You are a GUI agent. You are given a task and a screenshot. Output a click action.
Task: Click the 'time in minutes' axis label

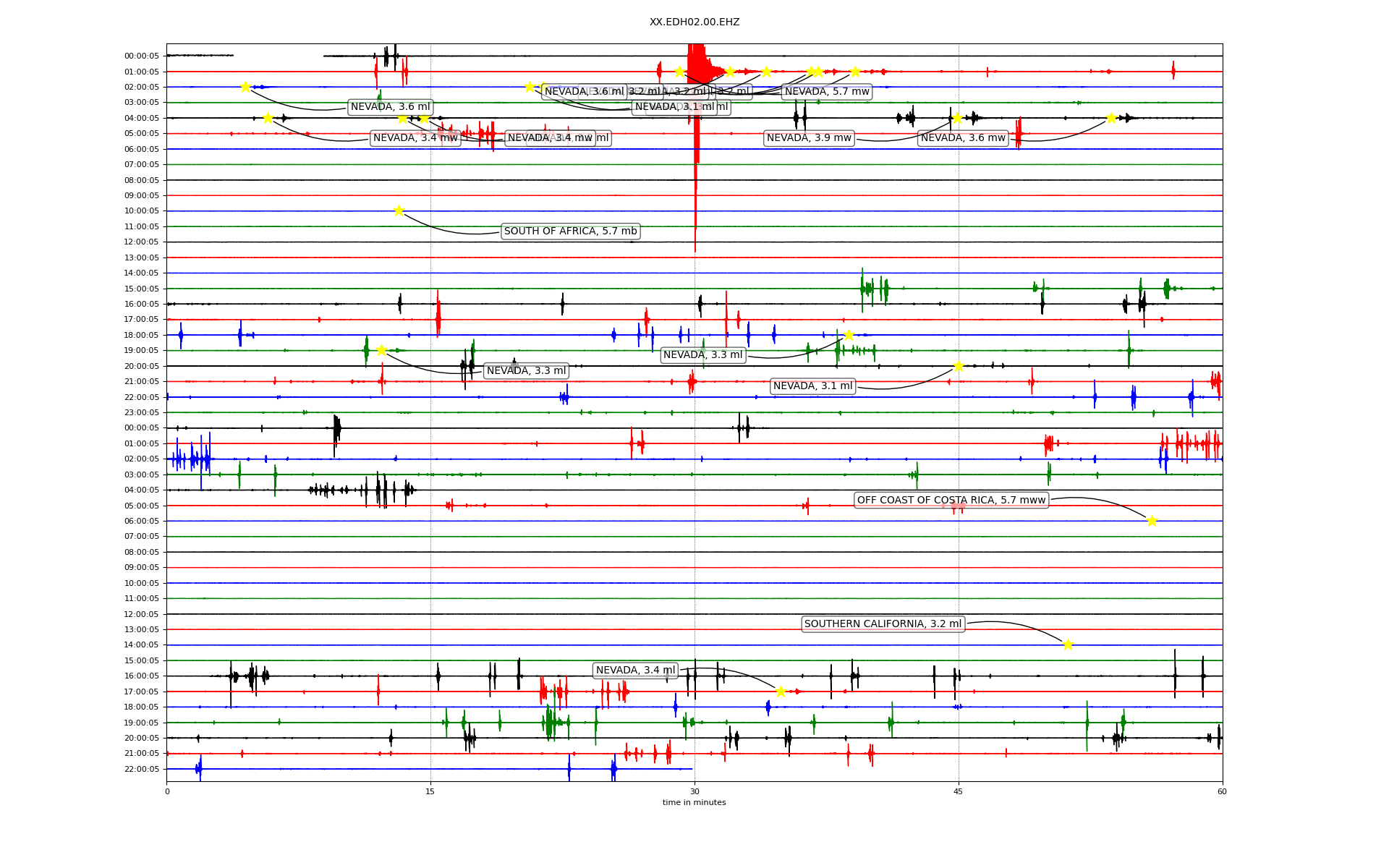(x=694, y=802)
